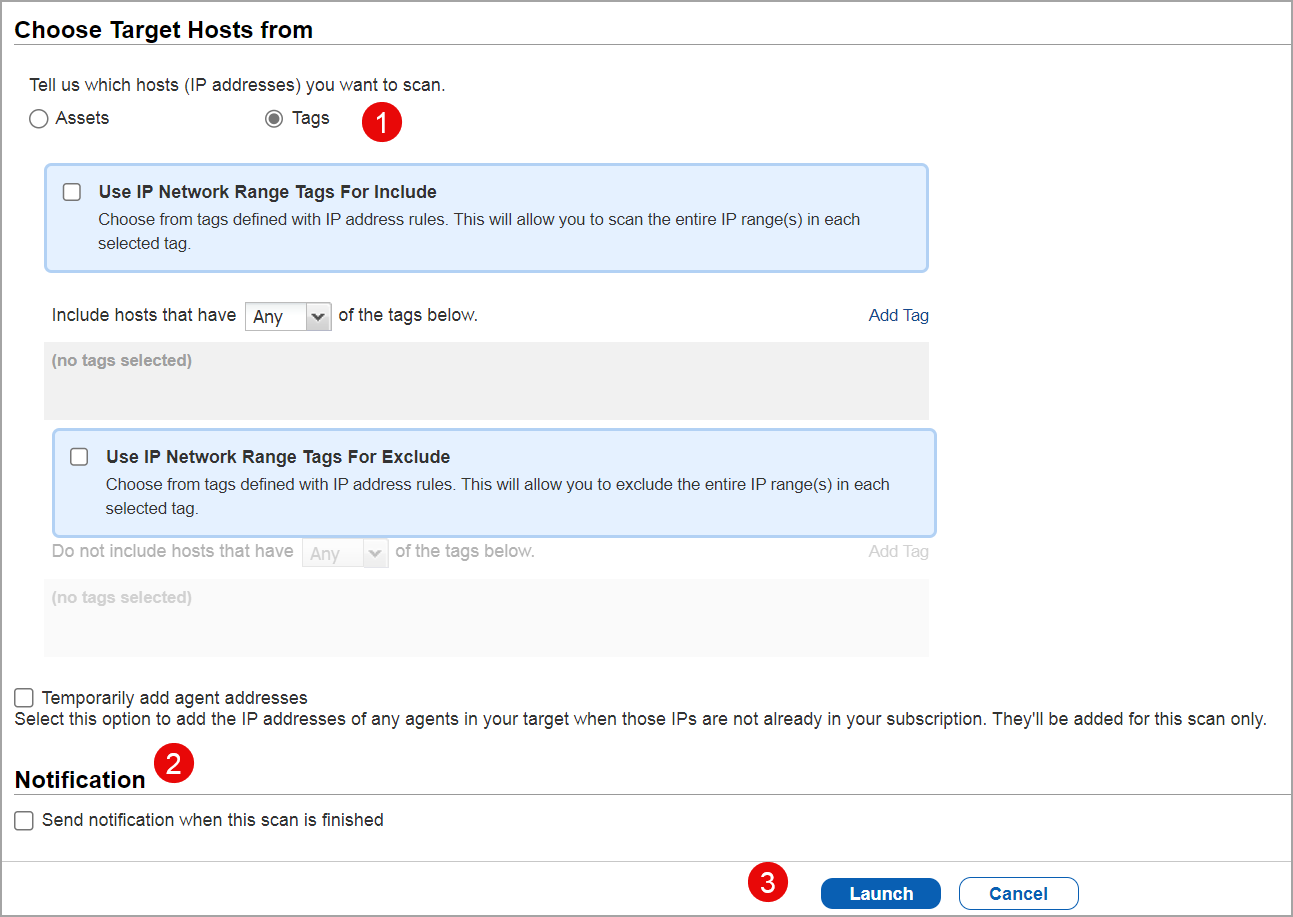Viewport: 1293px width, 917px height.
Task: Select the Assets radio button
Action: (x=38, y=118)
